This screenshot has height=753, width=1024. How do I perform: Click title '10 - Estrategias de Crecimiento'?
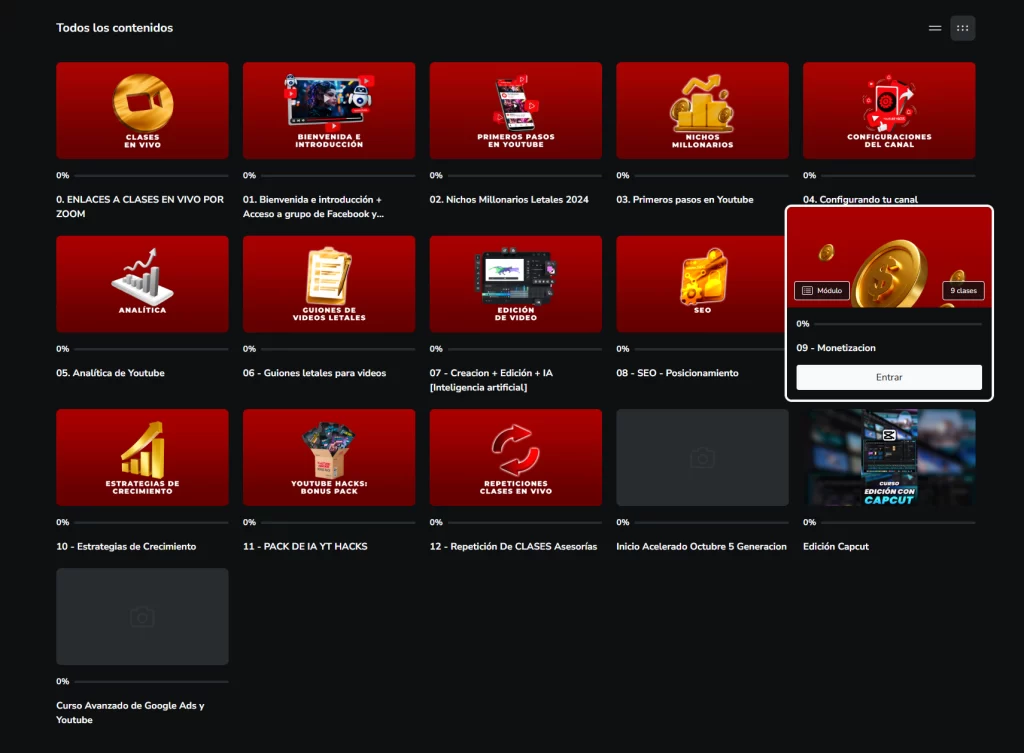coord(126,546)
